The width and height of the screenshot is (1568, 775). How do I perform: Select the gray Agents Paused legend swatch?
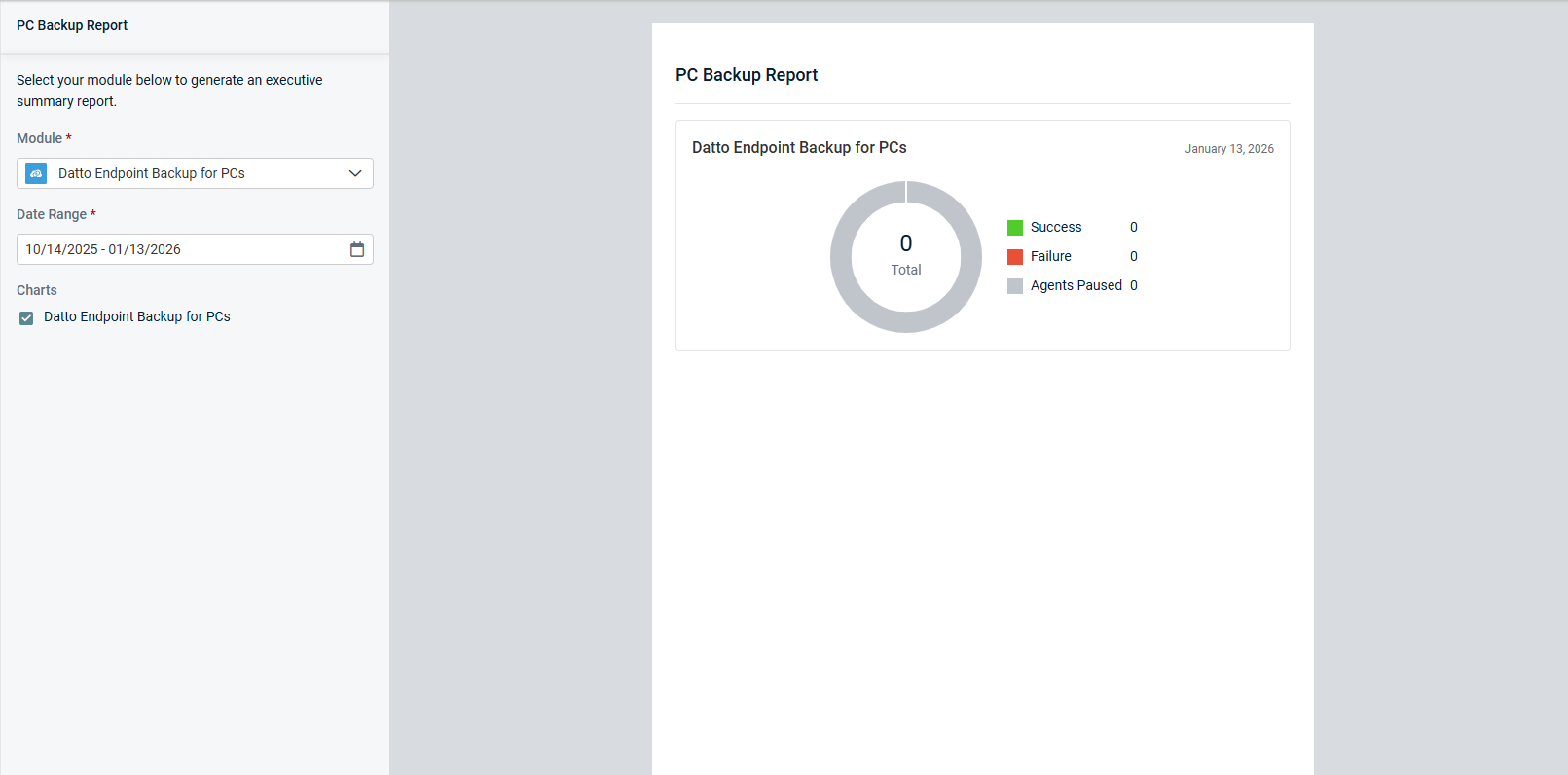click(1015, 286)
